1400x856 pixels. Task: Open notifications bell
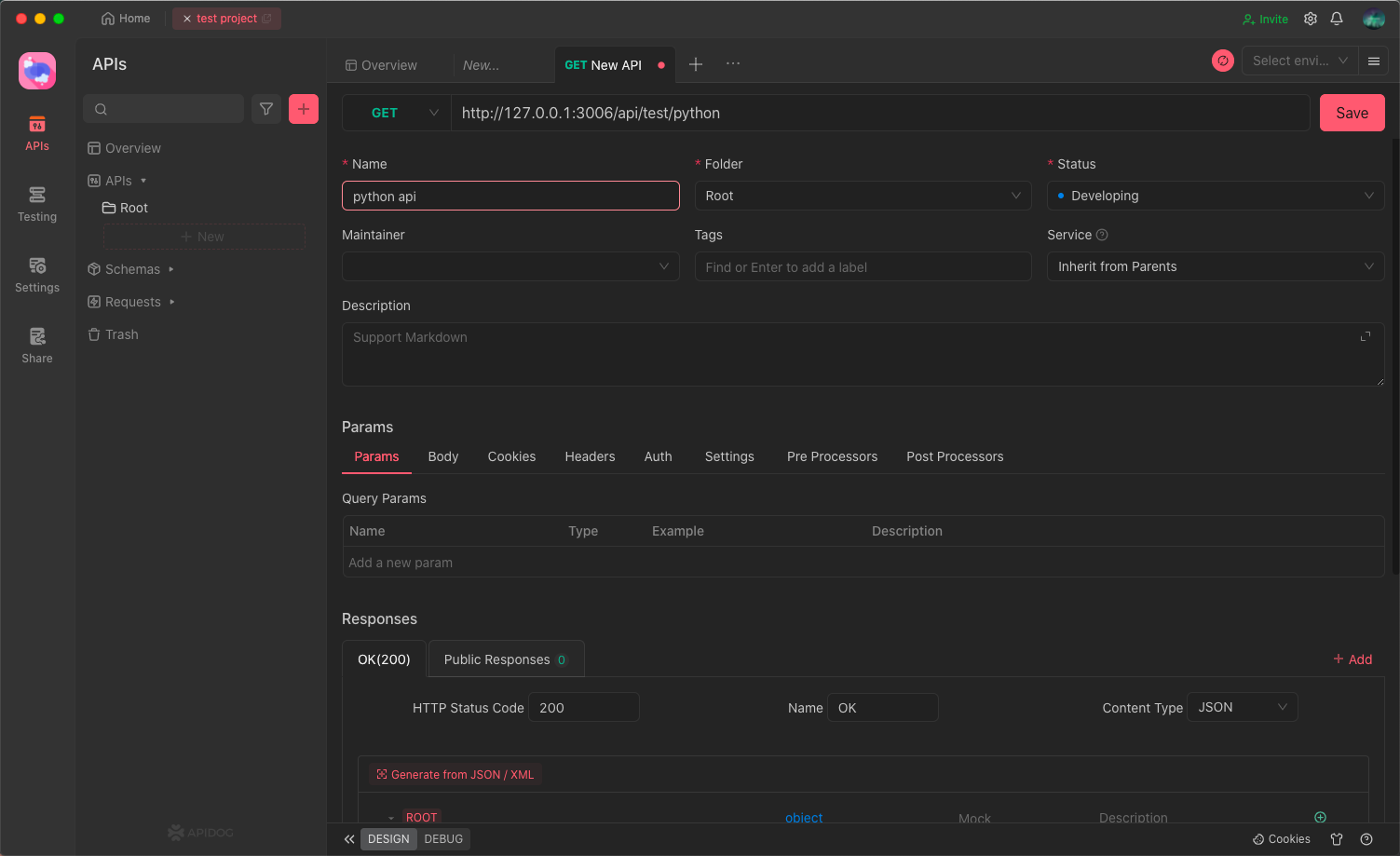click(1337, 19)
